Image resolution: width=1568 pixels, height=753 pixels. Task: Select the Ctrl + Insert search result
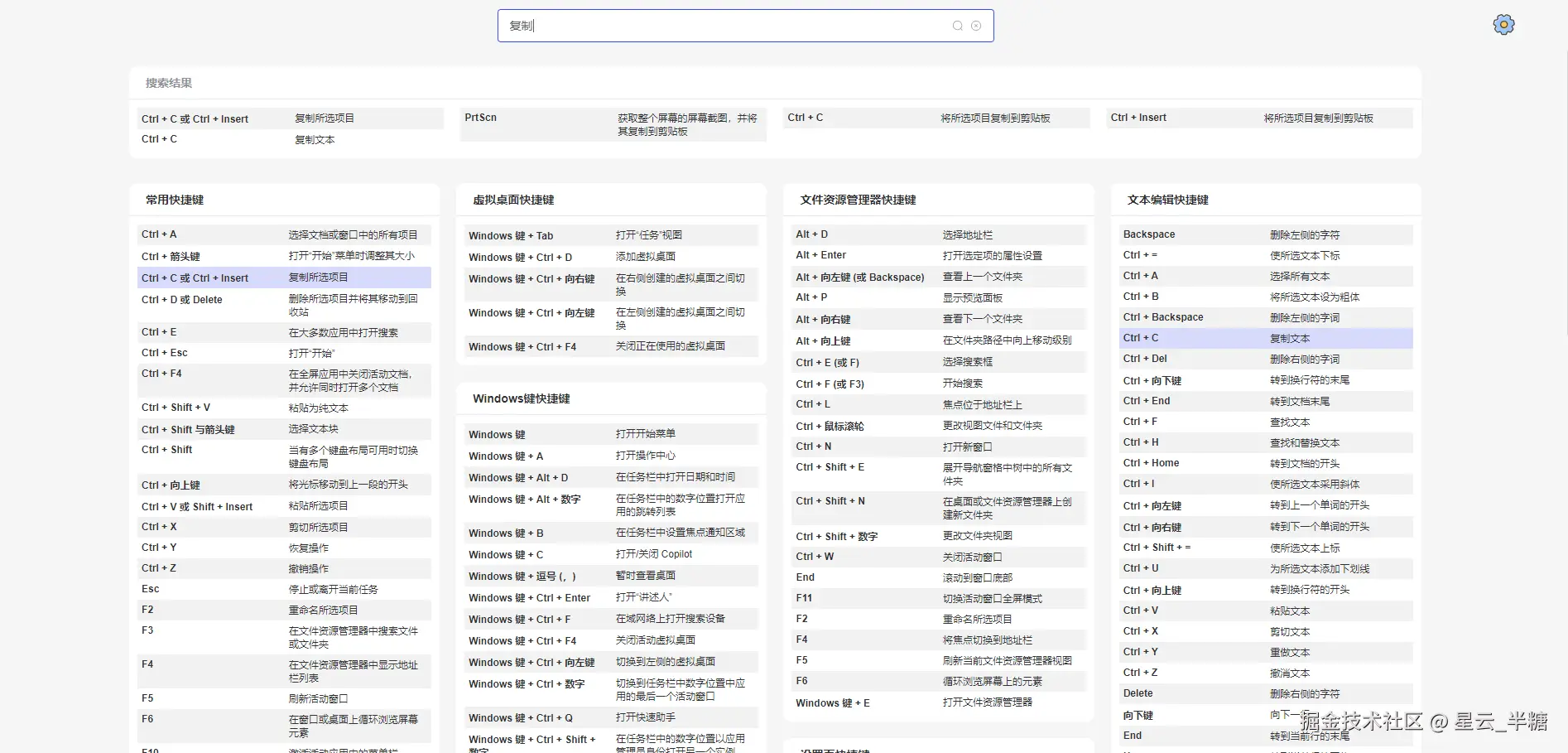tap(1260, 118)
